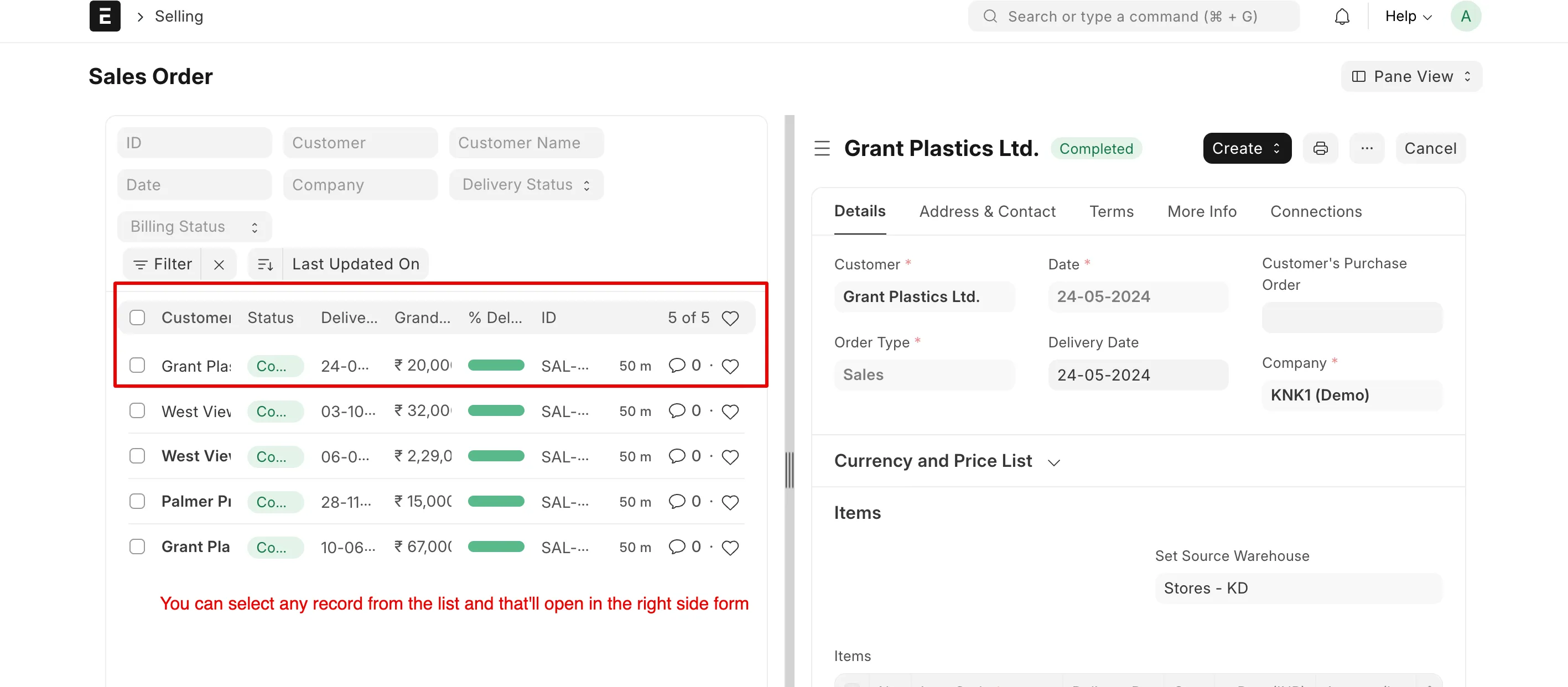Open the Filter button
1568x687 pixels.
[x=162, y=264]
